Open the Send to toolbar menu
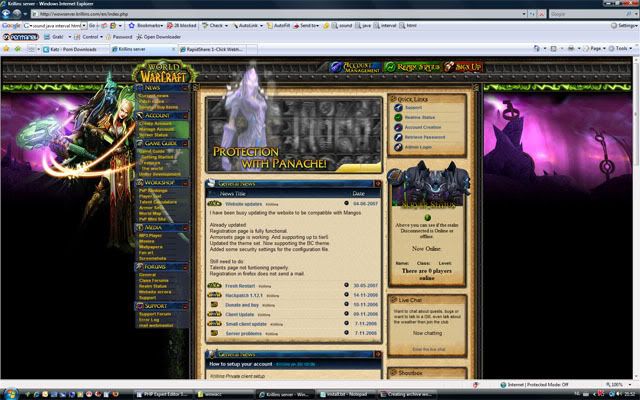640x400 pixels. (306, 25)
